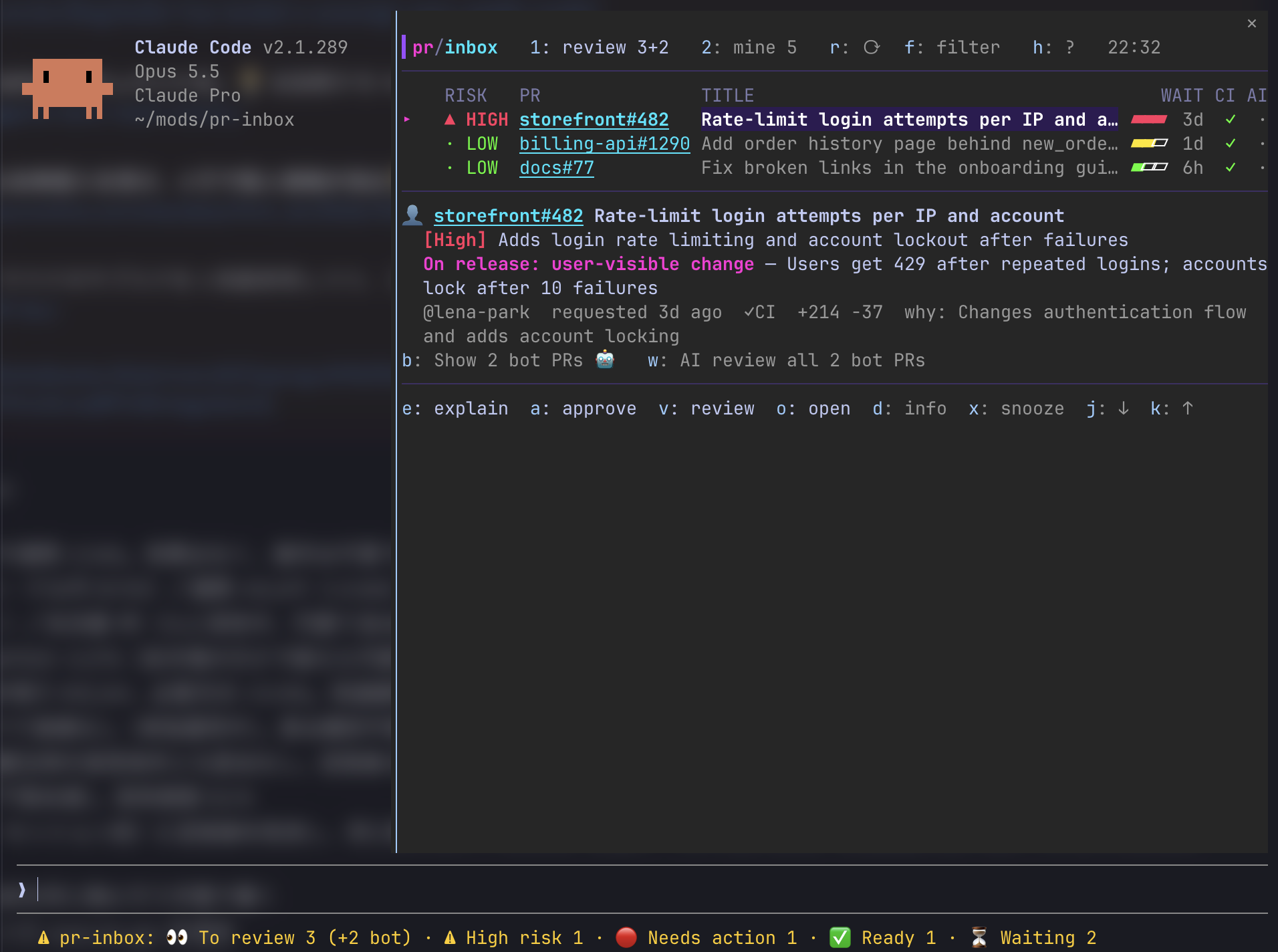Viewport: 1278px width, 952px height.
Task: Open the storefront#482 link in the detail pane
Action: (x=509, y=216)
